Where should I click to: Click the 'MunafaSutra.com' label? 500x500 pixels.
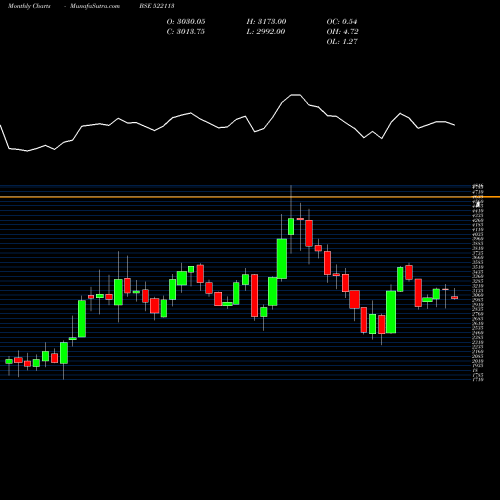95,6
